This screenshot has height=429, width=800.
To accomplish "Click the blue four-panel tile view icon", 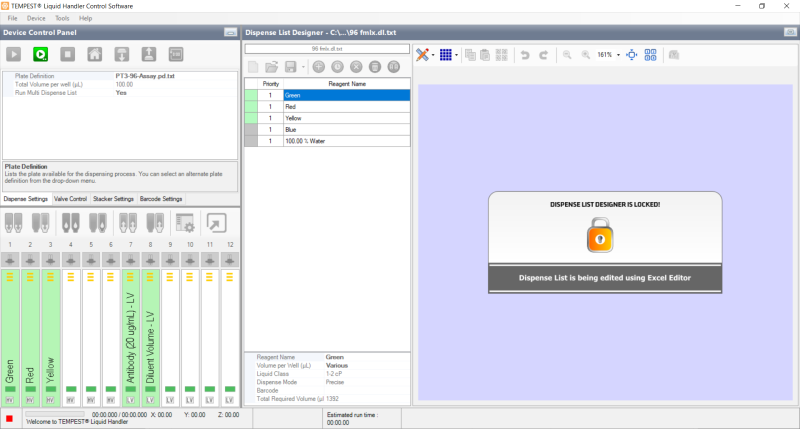I will point(651,55).
